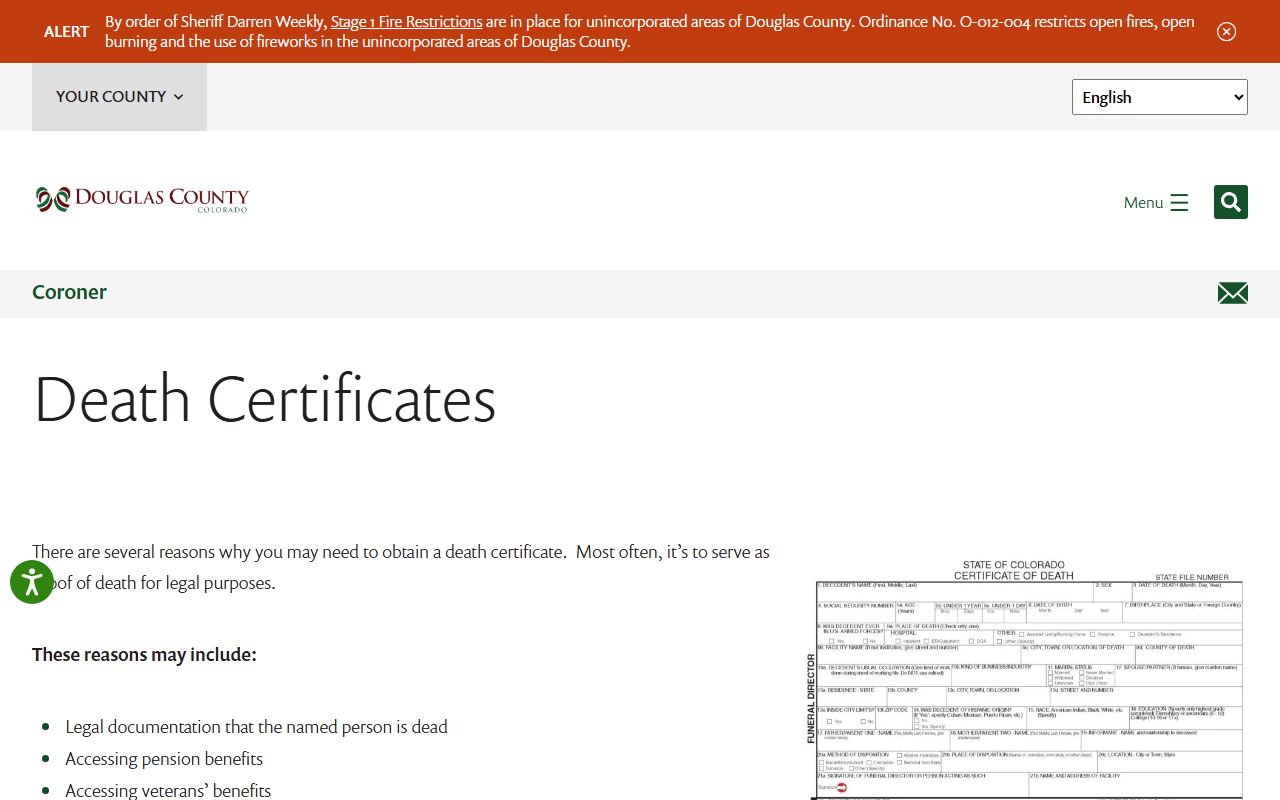Select the Accessing pension benefits list item
Viewport: 1280px width, 800px height.
click(x=164, y=759)
